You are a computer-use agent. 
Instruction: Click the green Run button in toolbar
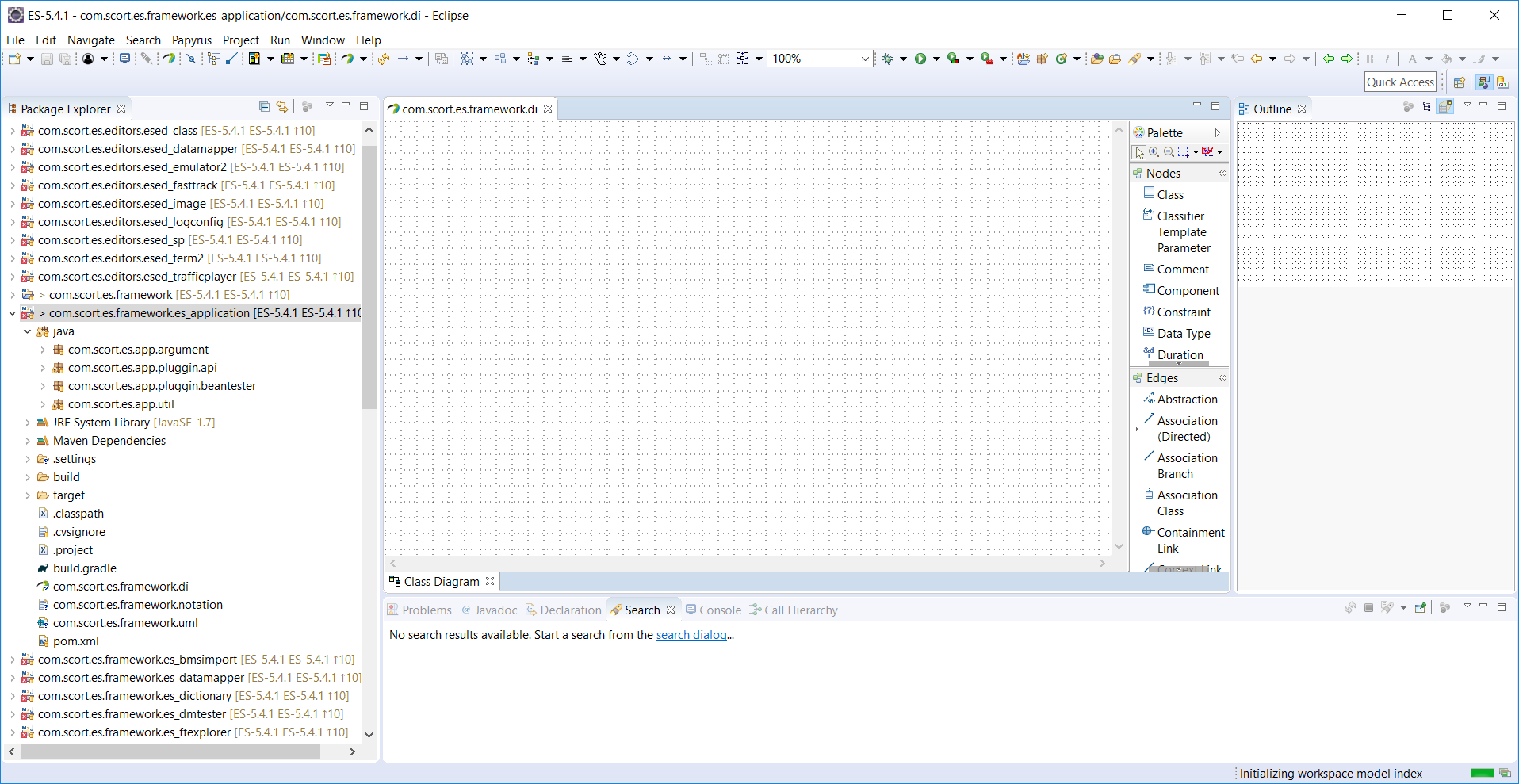tap(920, 59)
